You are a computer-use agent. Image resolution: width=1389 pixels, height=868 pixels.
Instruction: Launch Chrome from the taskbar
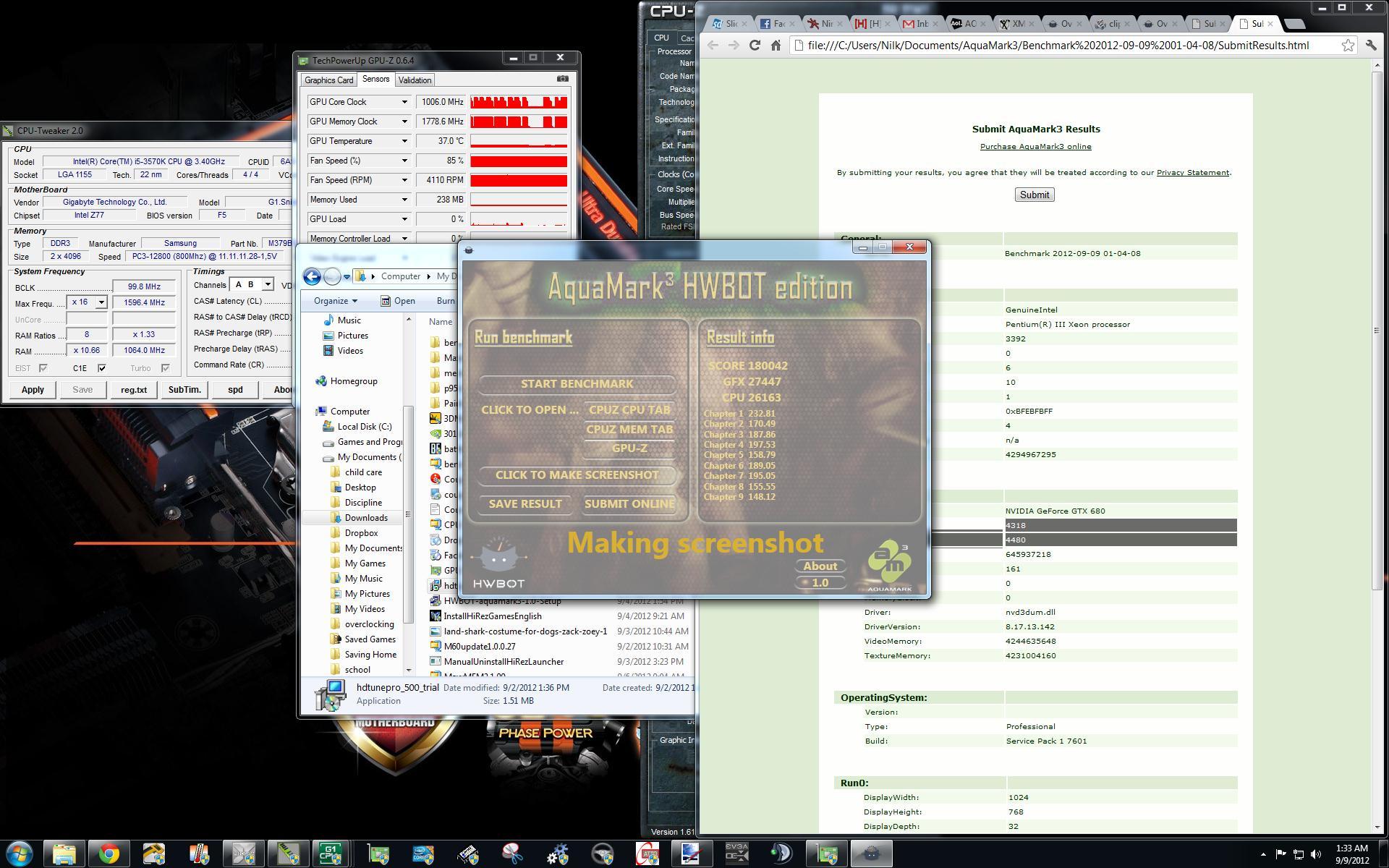[x=109, y=854]
